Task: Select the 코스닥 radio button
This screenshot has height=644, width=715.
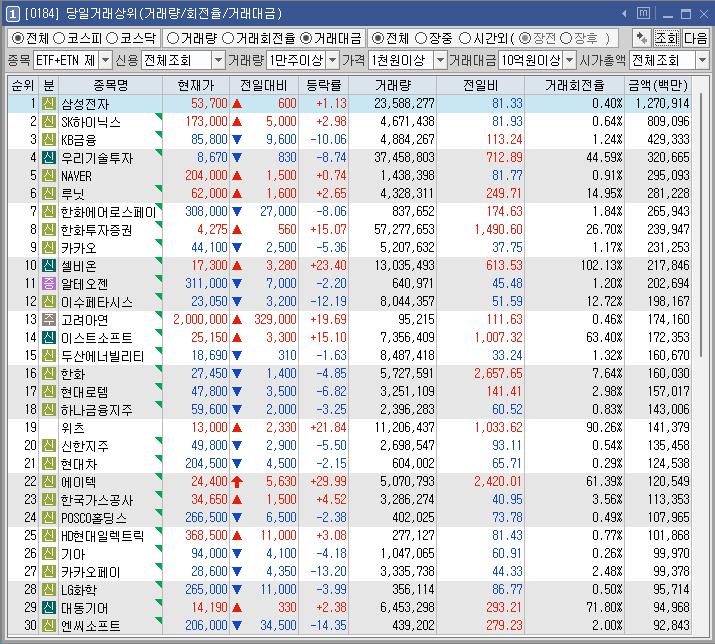Action: click(x=112, y=38)
